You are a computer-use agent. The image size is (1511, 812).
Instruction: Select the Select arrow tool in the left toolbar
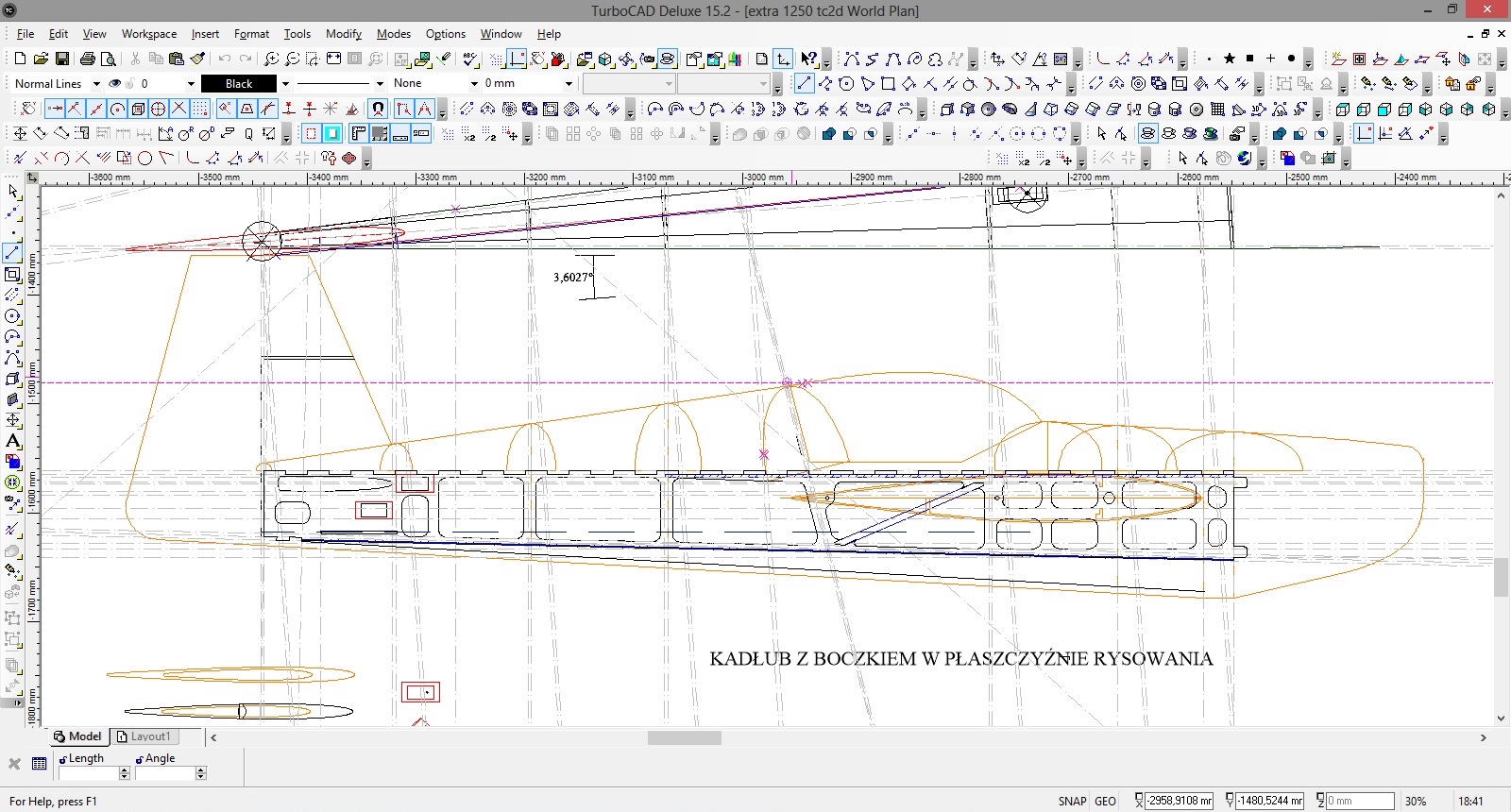coord(13,192)
